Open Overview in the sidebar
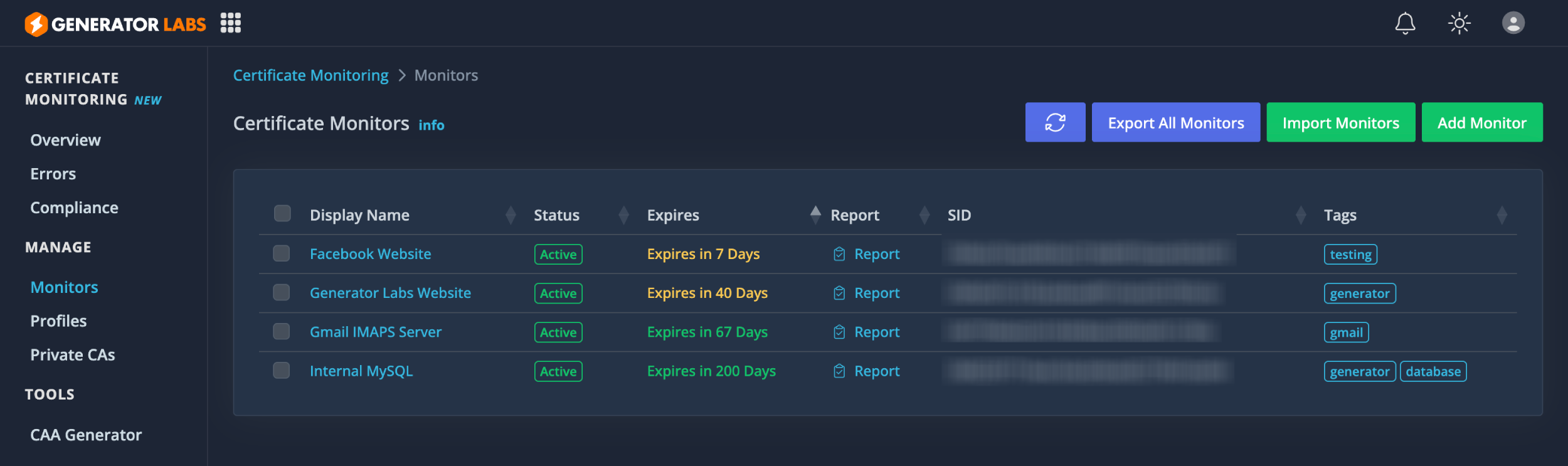Viewport: 1568px width, 466px height. [65, 140]
